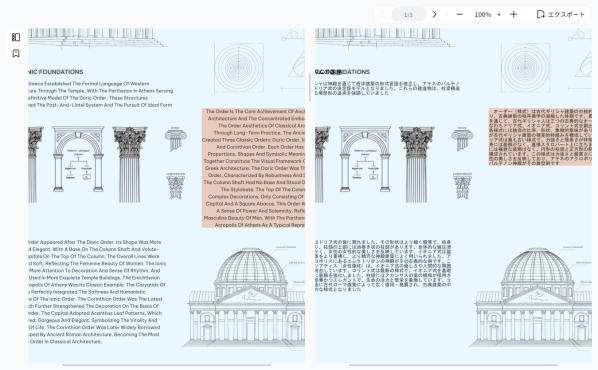Click 'Order Appeared After The Doric Order' paragraph
The height and width of the screenshot is (370, 598).
pyautogui.click(x=97, y=292)
